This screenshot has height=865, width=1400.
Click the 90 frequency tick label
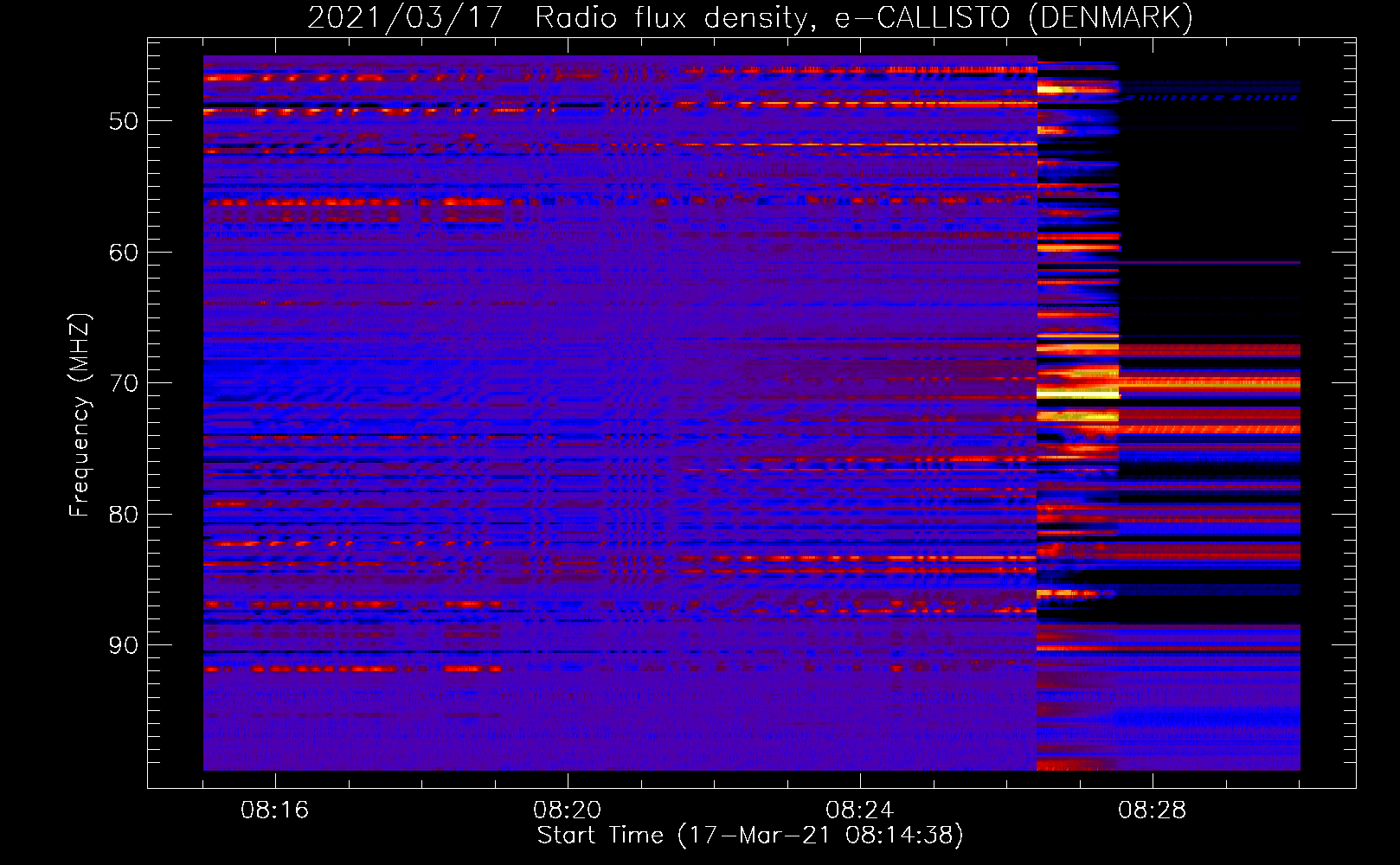coord(124,645)
